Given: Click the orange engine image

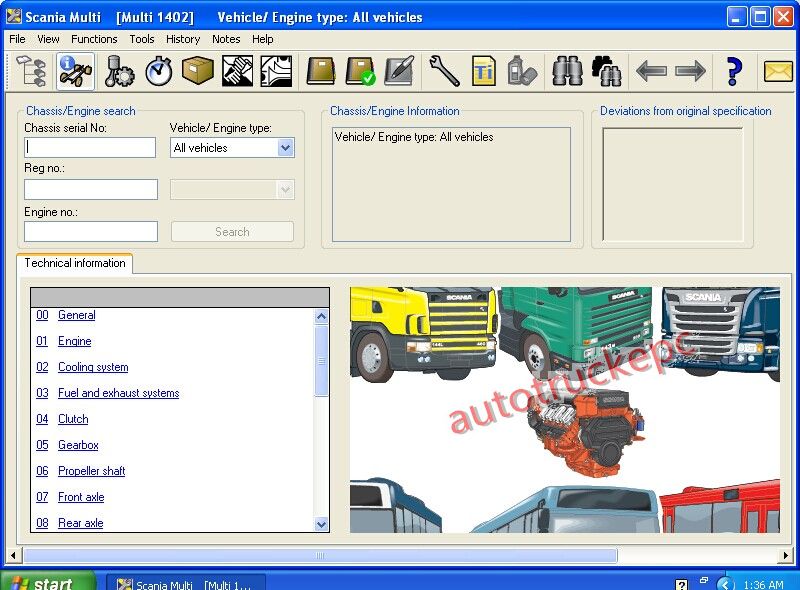Looking at the screenshot, I should click(x=587, y=431).
